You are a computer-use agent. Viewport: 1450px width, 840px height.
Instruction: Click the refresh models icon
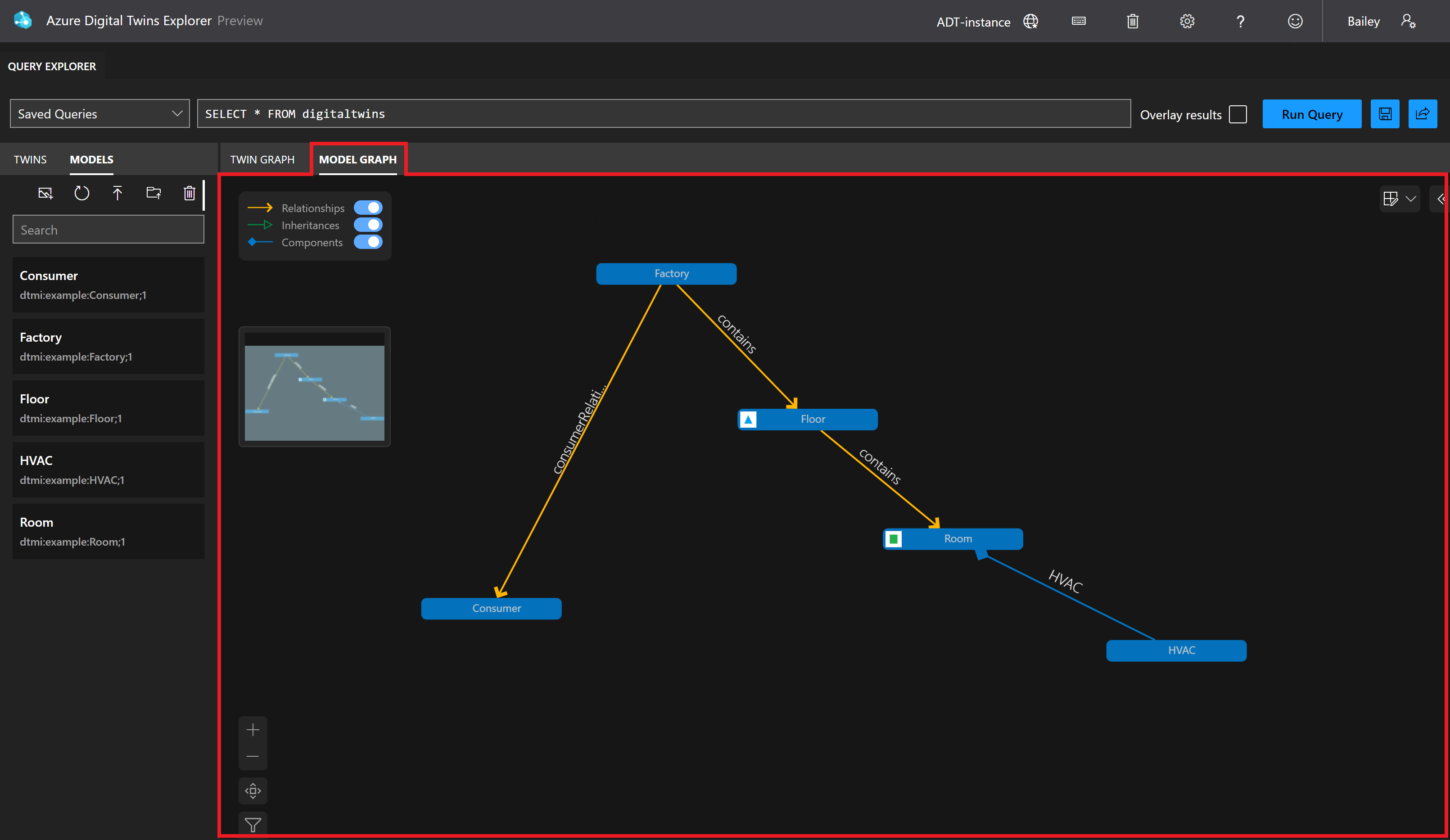(x=82, y=193)
